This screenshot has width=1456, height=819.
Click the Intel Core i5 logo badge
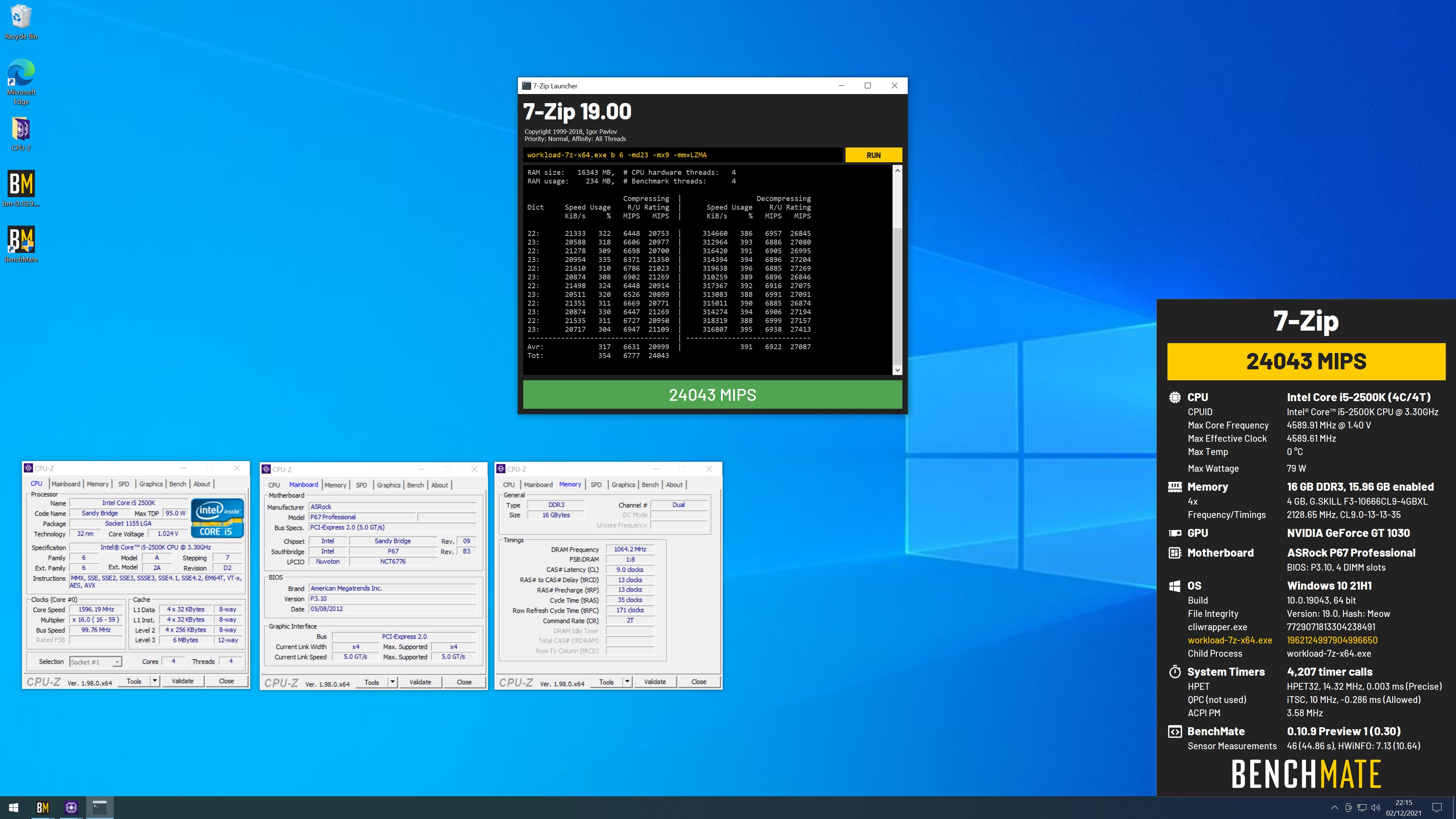click(218, 518)
